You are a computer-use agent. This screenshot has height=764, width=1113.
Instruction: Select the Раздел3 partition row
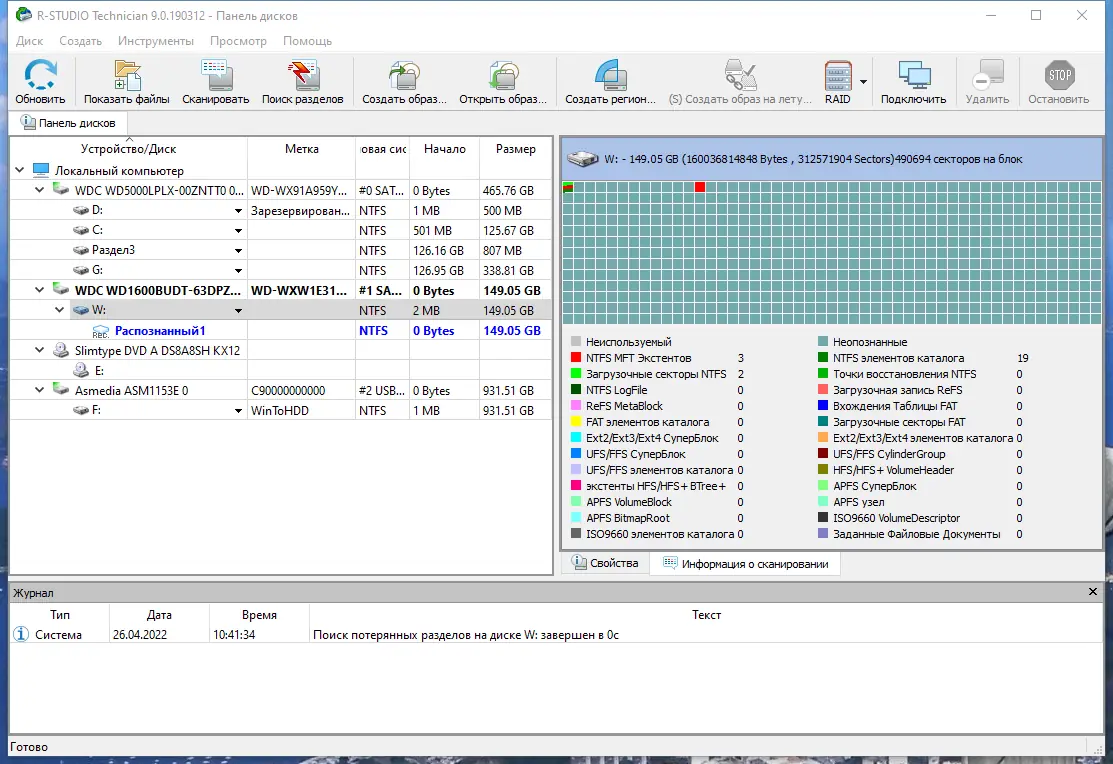(x=281, y=250)
